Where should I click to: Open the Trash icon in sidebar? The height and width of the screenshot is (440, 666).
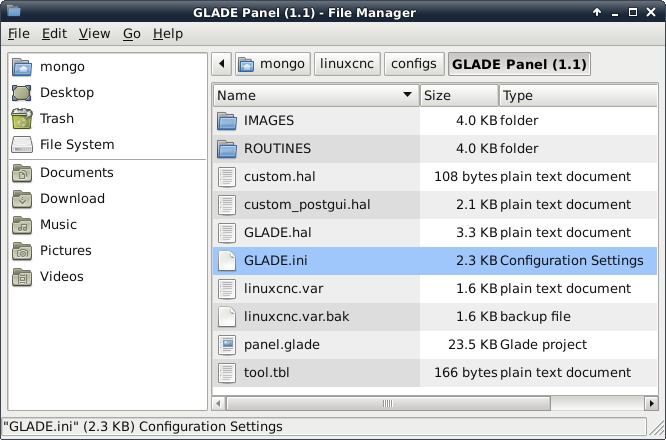pyautogui.click(x=22, y=118)
